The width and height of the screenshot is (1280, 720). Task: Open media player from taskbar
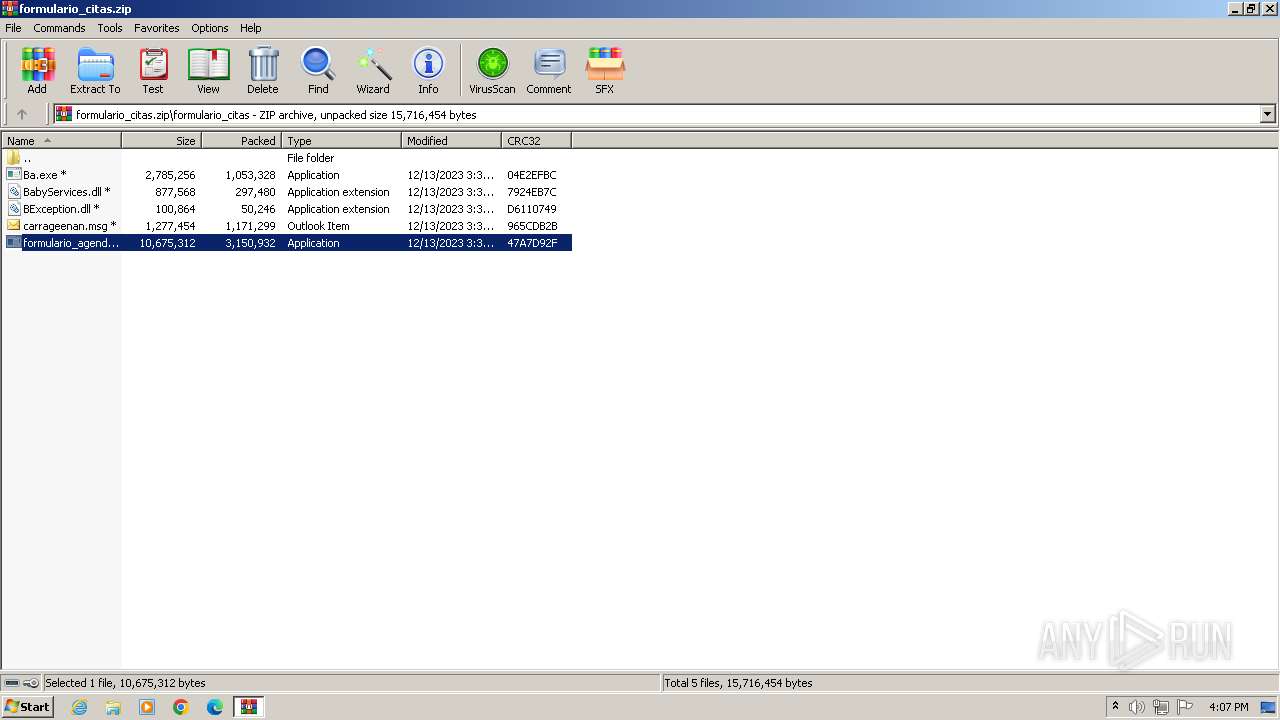(x=147, y=707)
